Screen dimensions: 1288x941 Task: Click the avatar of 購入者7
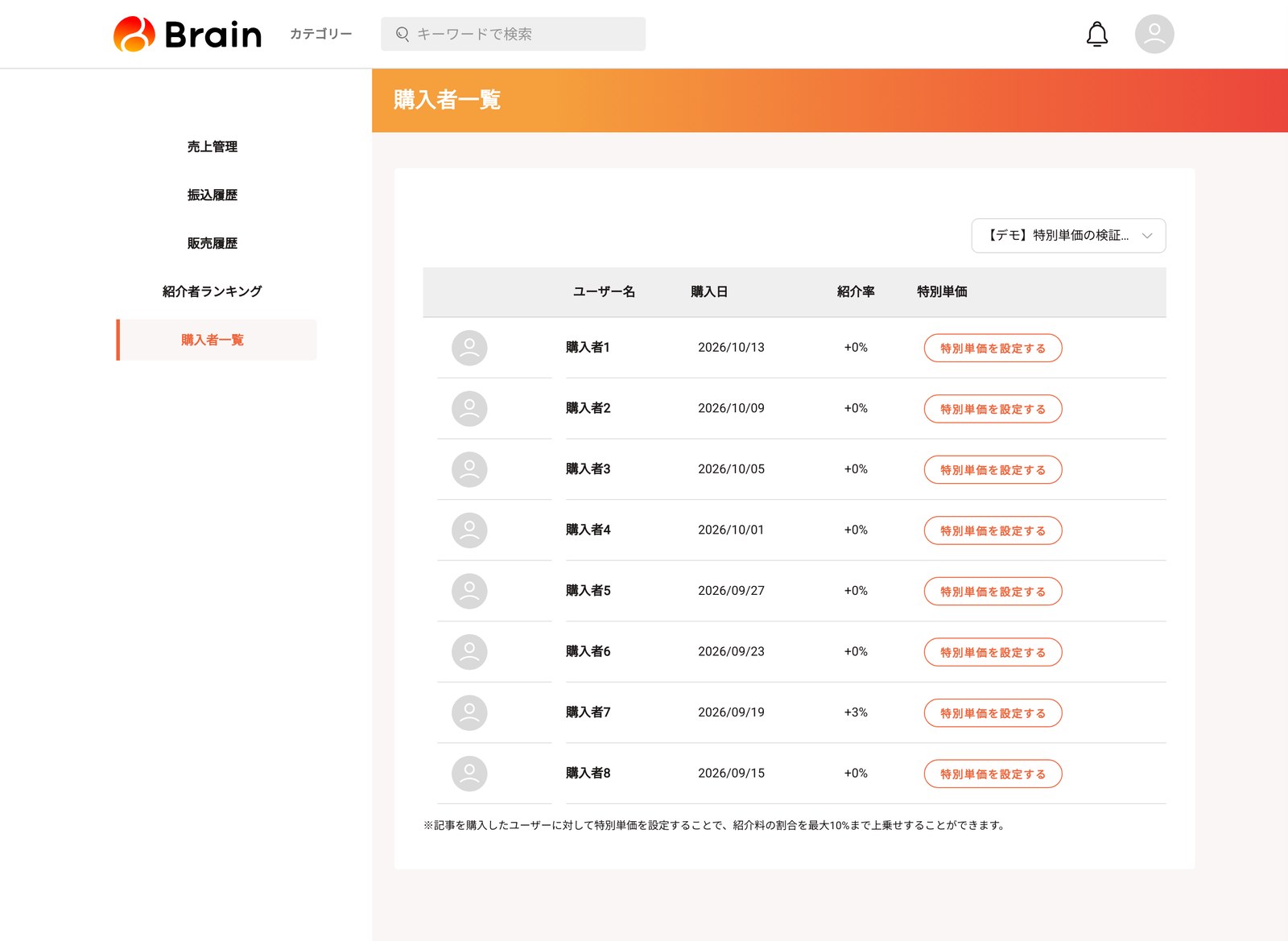[x=469, y=712]
